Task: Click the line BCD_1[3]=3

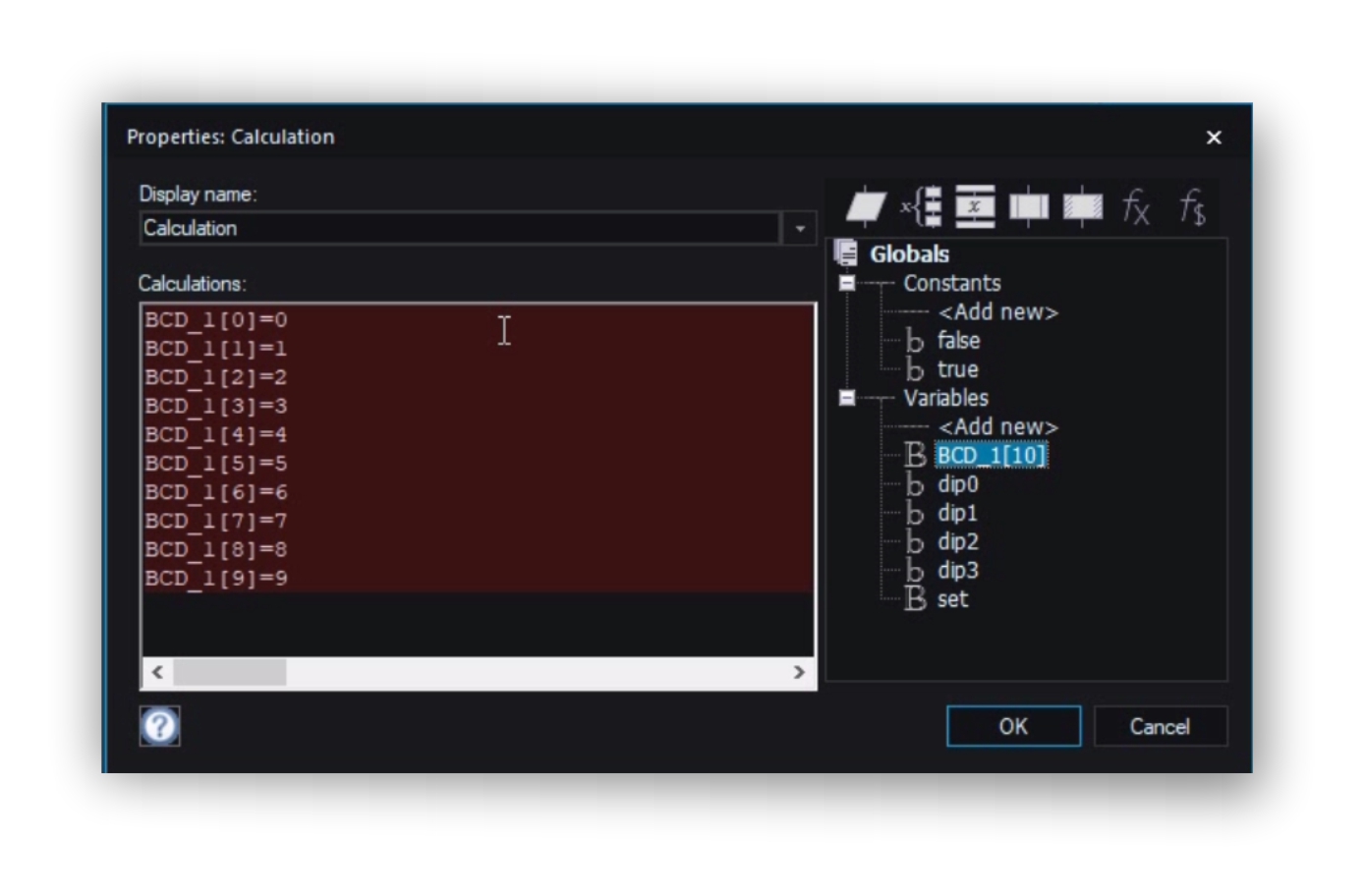Action: tap(216, 406)
